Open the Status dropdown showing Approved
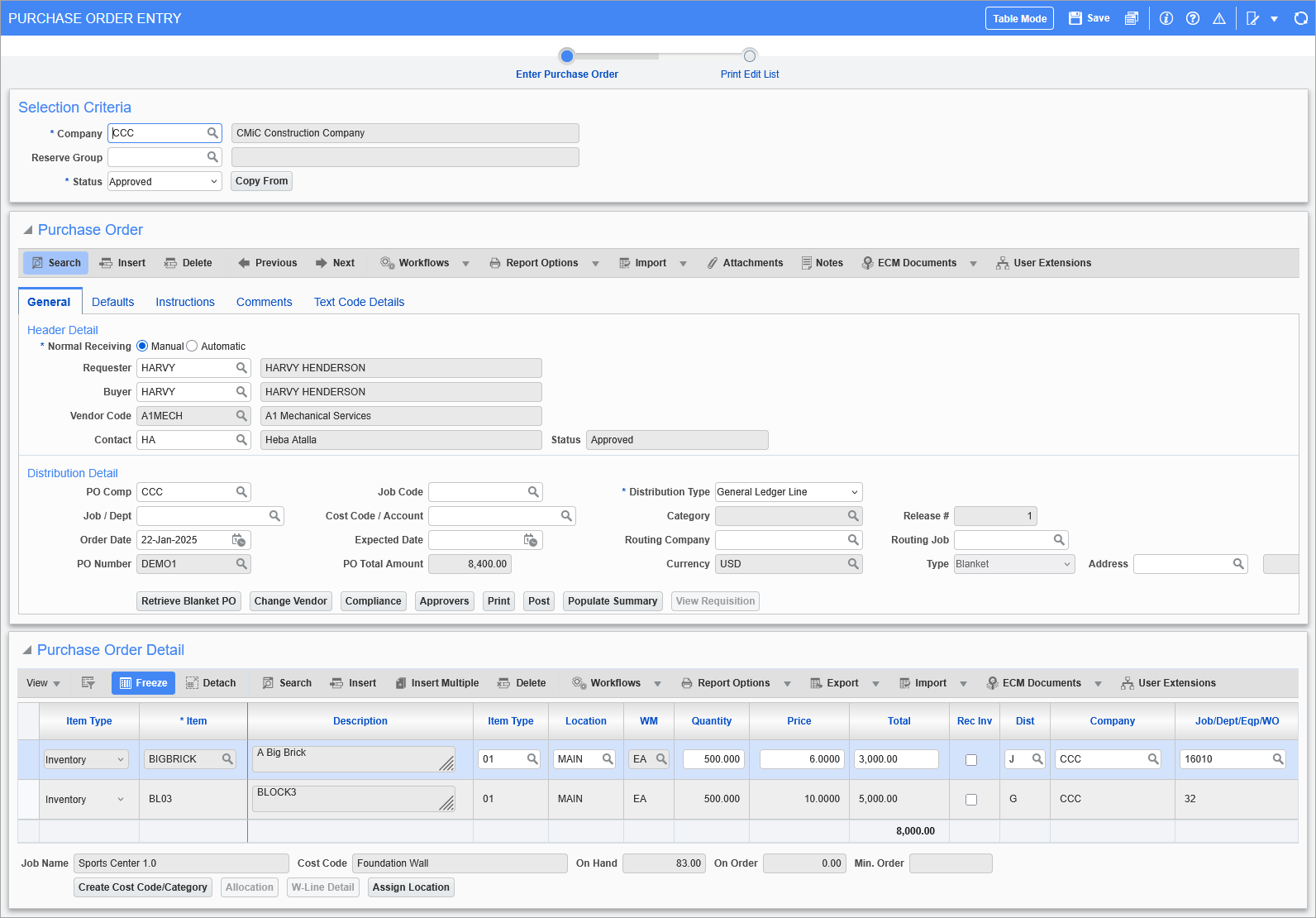Viewport: 1316px width, 918px height. [164, 182]
